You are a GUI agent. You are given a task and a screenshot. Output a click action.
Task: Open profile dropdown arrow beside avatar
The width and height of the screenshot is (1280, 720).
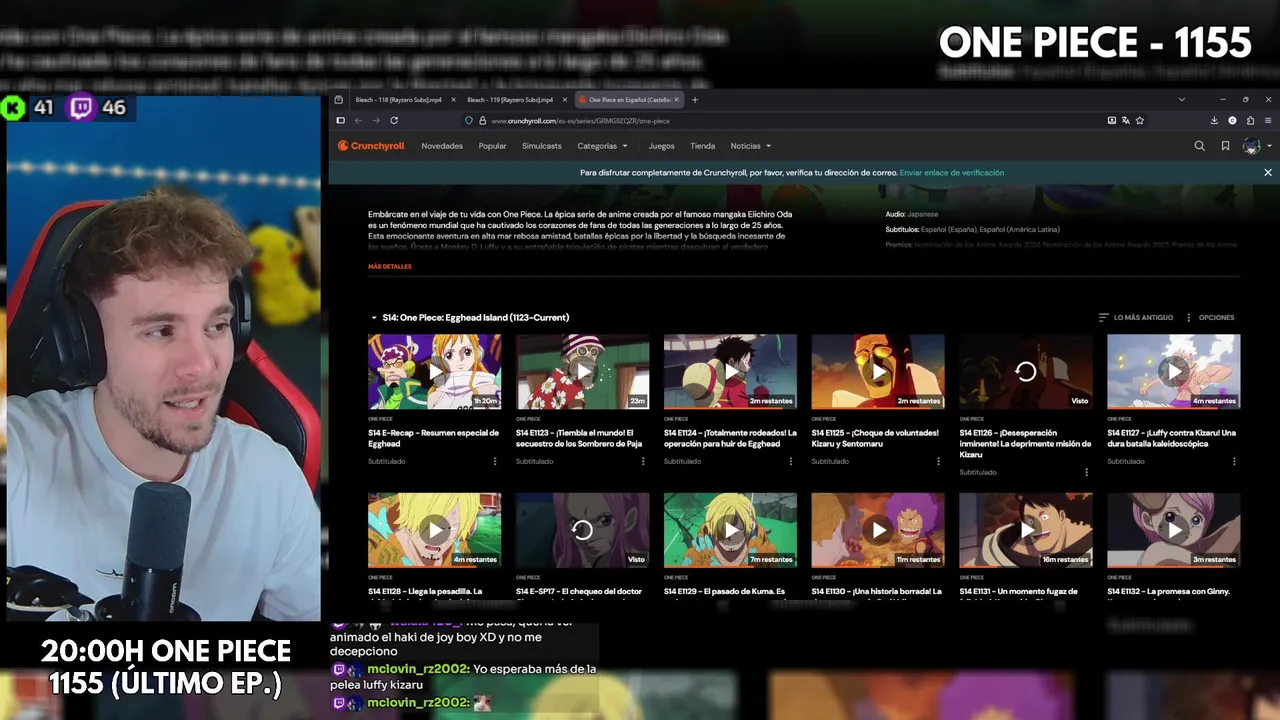(x=1269, y=146)
